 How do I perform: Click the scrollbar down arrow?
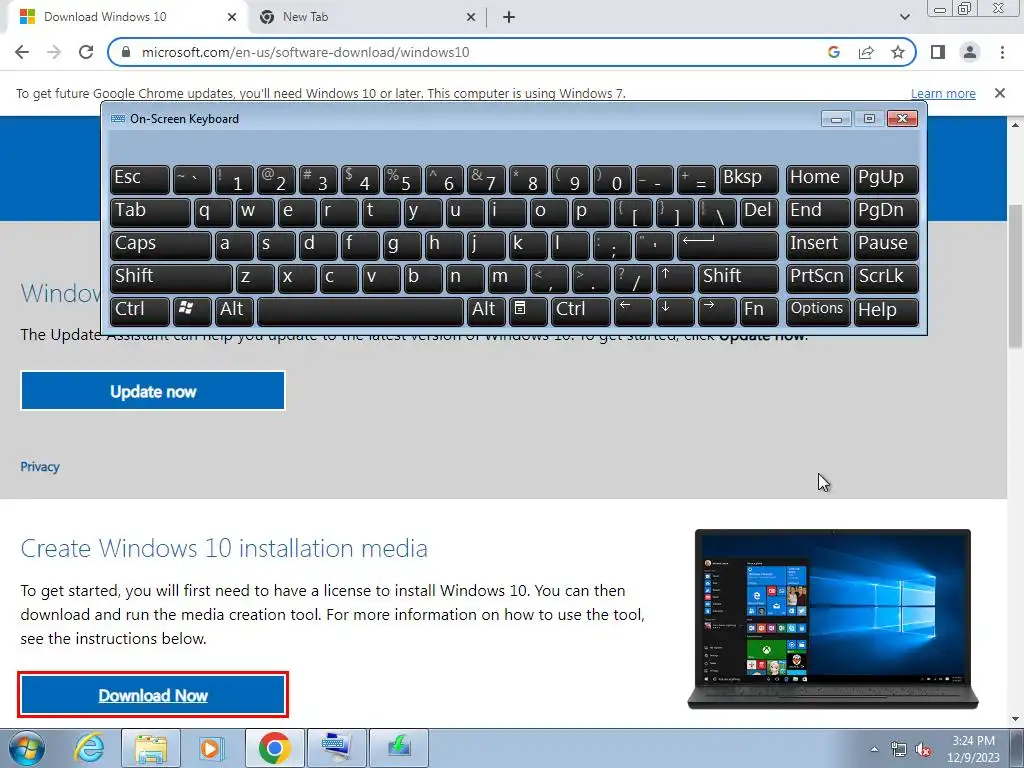(1016, 720)
